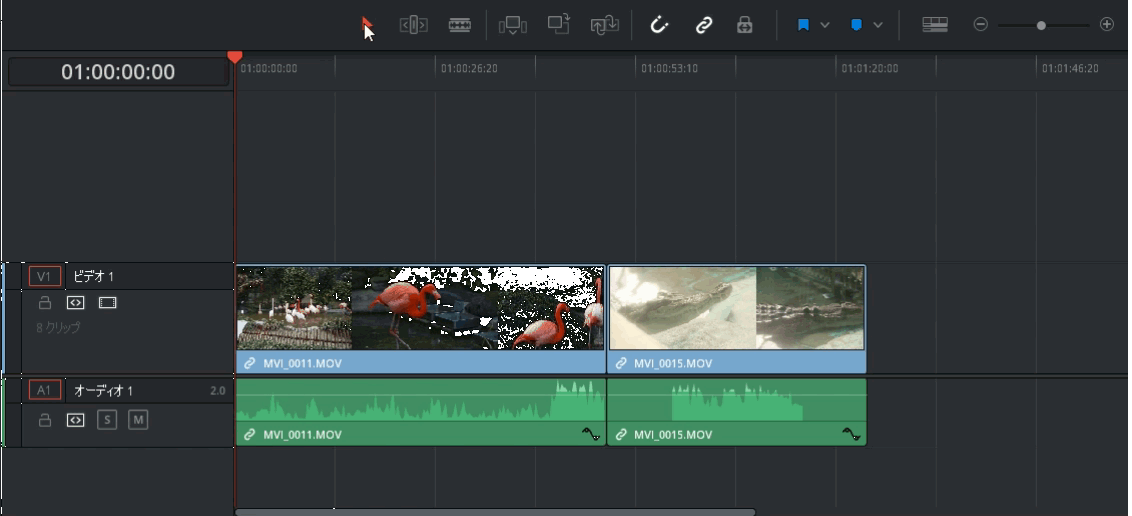Open the marker color dropdown arrow
Screen dimensions: 1132x516
click(878, 25)
